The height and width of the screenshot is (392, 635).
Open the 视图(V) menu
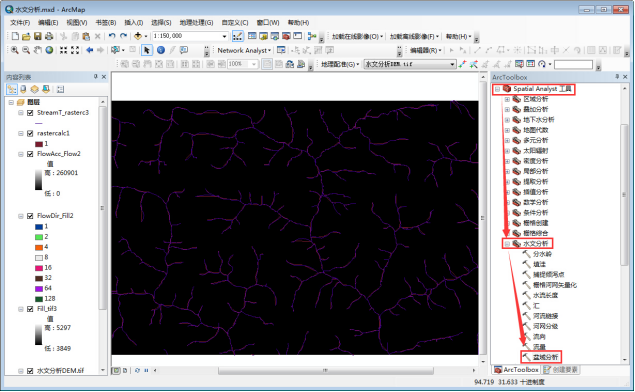[77, 23]
